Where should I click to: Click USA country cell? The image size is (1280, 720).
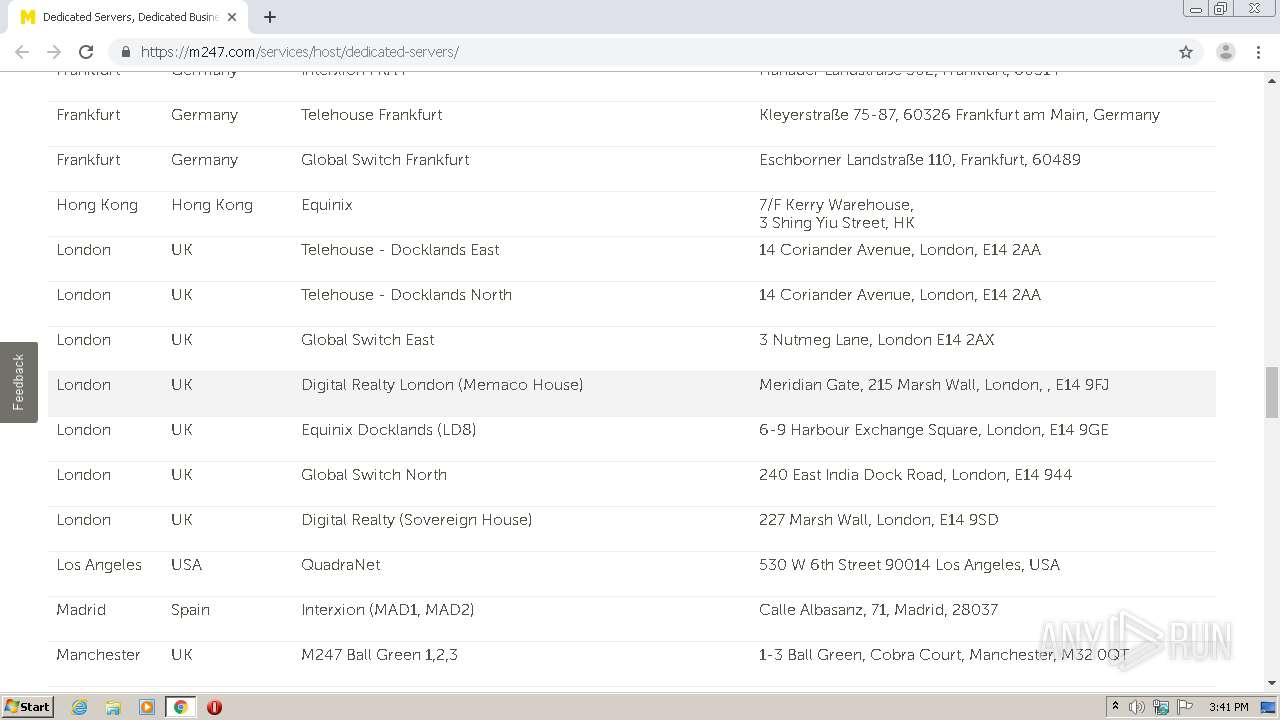(x=186, y=565)
